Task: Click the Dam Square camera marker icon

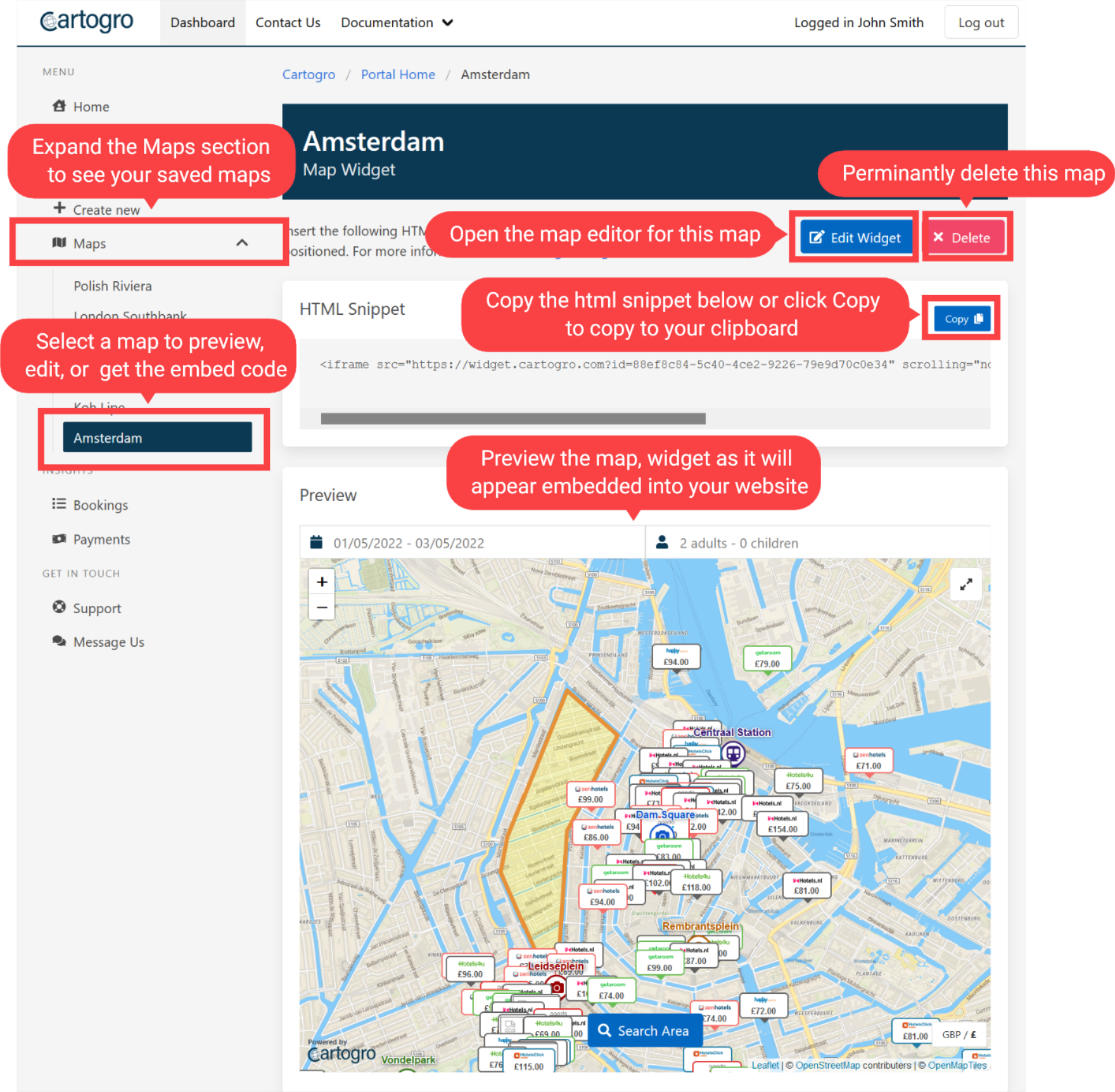Action: (662, 834)
